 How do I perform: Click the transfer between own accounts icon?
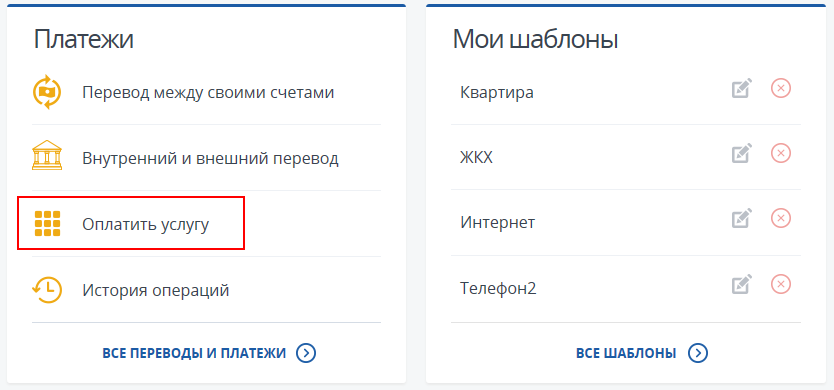pyautogui.click(x=47, y=92)
